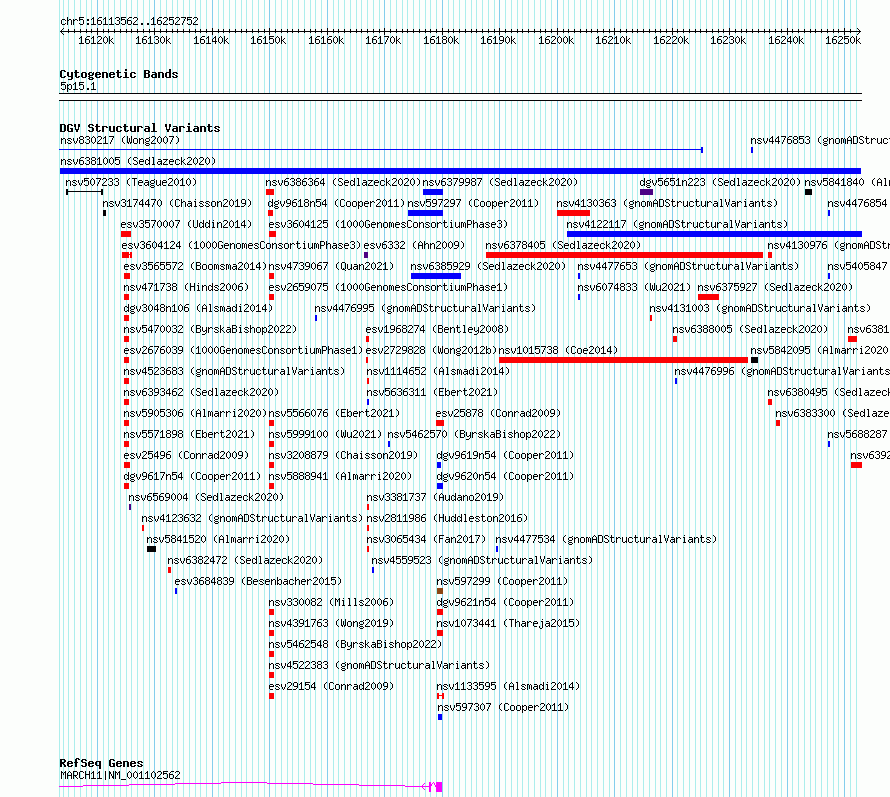The height and width of the screenshot is (797, 890).
Task: Click the nsv5842095 black variant block
Action: pos(754,360)
